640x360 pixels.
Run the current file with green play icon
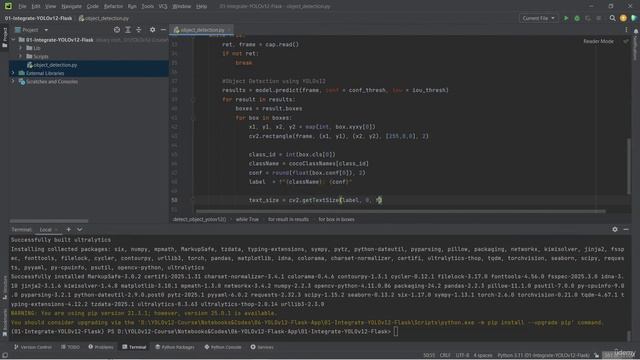click(566, 18)
